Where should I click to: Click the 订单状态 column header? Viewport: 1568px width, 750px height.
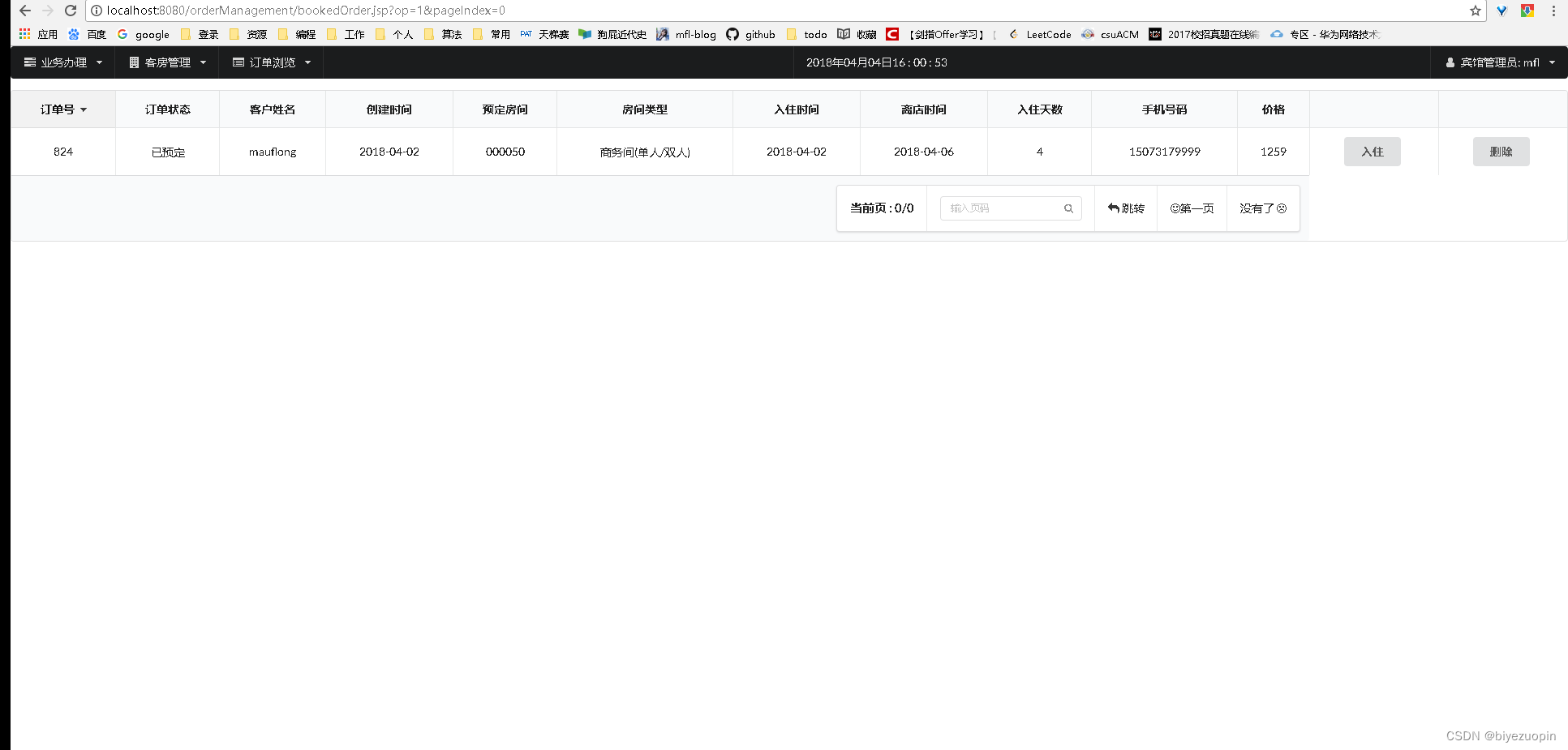[x=168, y=109]
